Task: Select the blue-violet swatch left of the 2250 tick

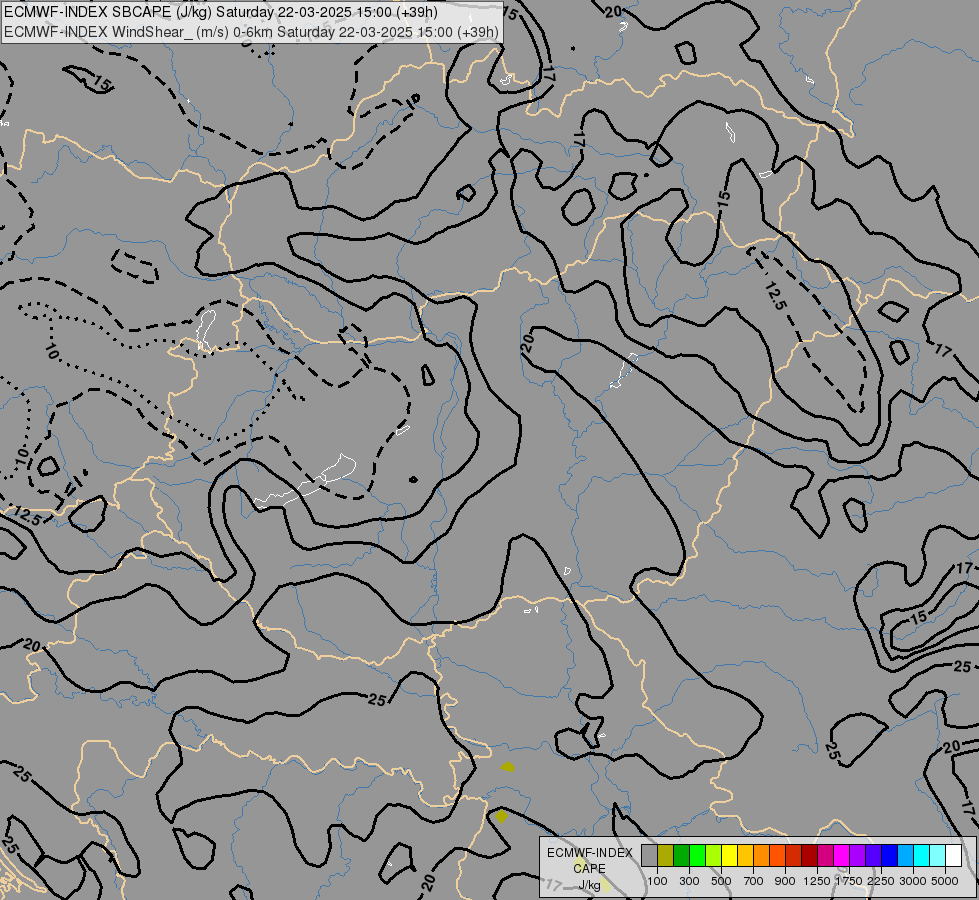Action: pyautogui.click(x=873, y=855)
